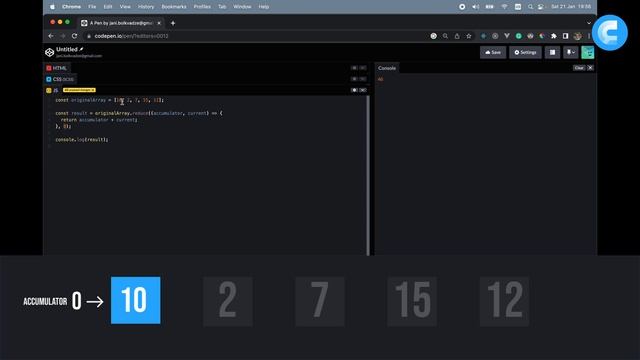Click the codepen.io address bar
The height and width of the screenshot is (360, 640).
(257, 36)
